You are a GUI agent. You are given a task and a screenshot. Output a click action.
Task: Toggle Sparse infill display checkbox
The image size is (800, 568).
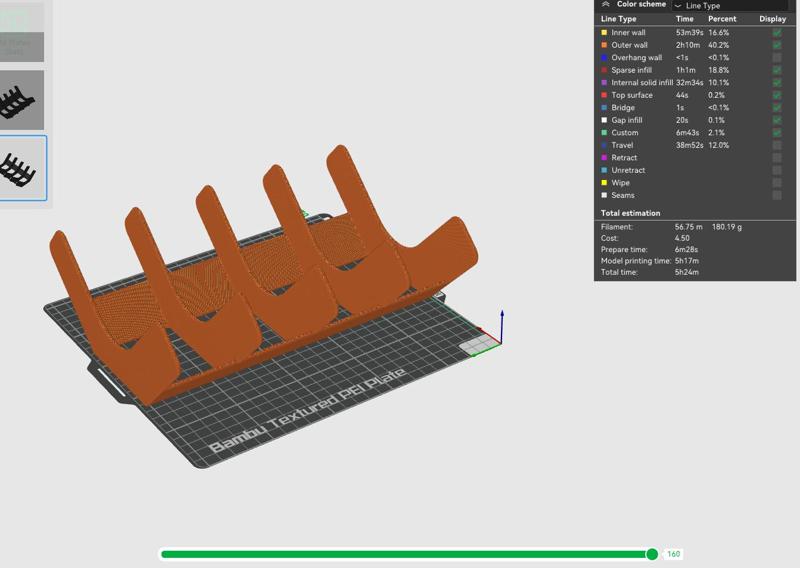click(x=777, y=70)
